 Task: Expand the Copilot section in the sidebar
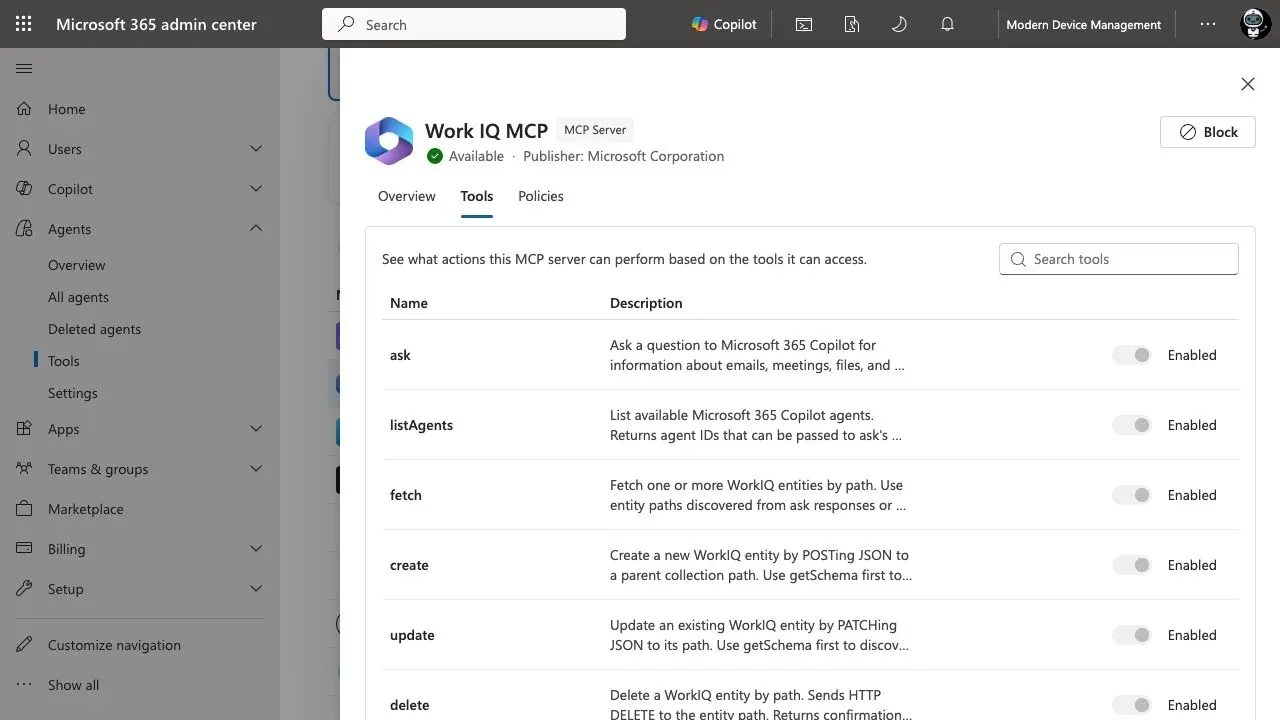pyautogui.click(x=256, y=189)
